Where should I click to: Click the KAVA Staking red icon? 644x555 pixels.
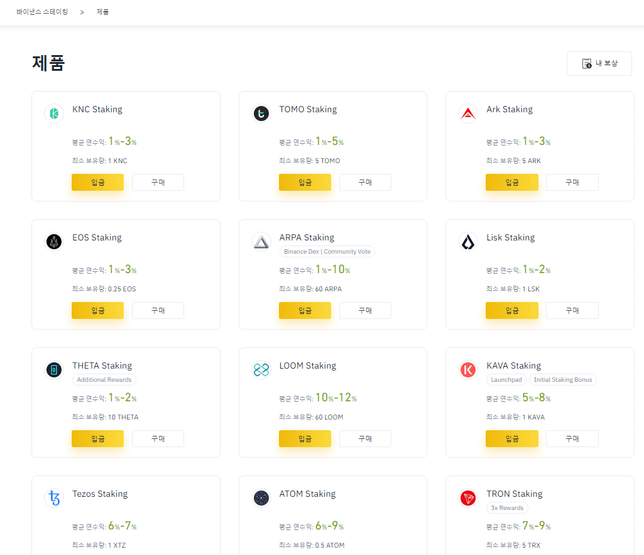(x=468, y=370)
